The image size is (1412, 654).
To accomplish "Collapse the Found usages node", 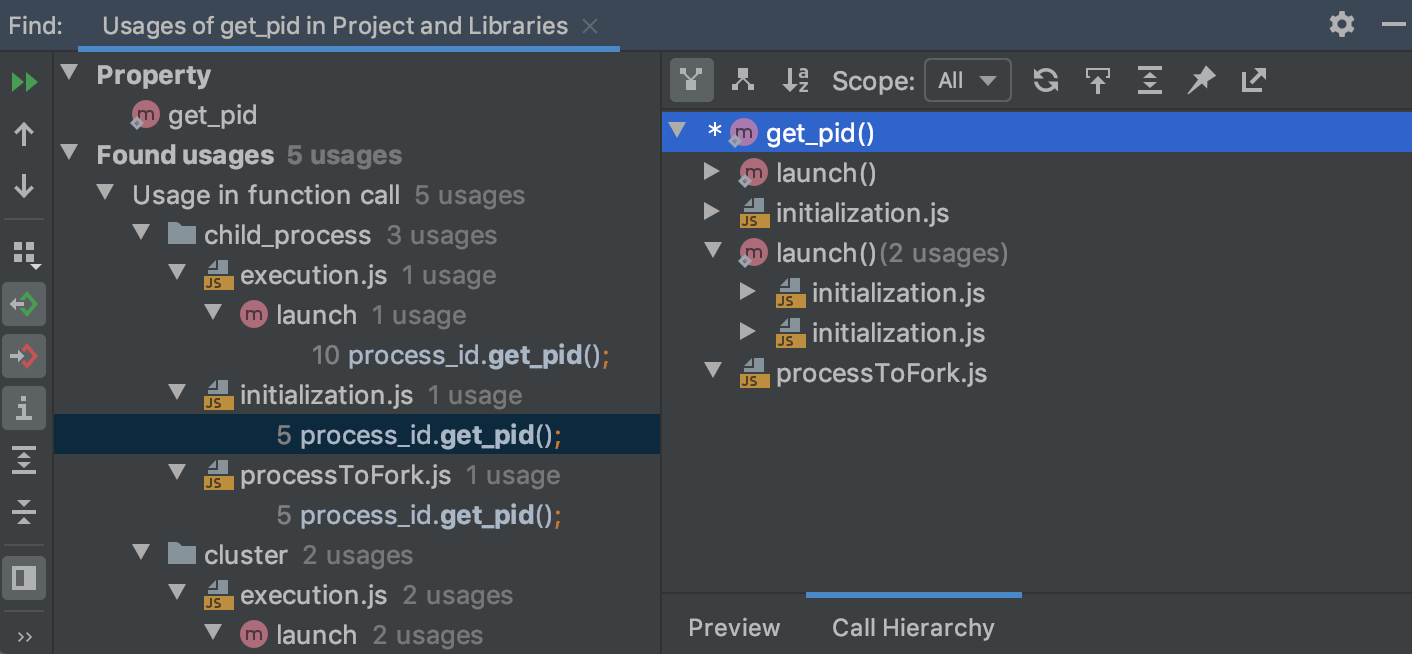I will 69,153.
